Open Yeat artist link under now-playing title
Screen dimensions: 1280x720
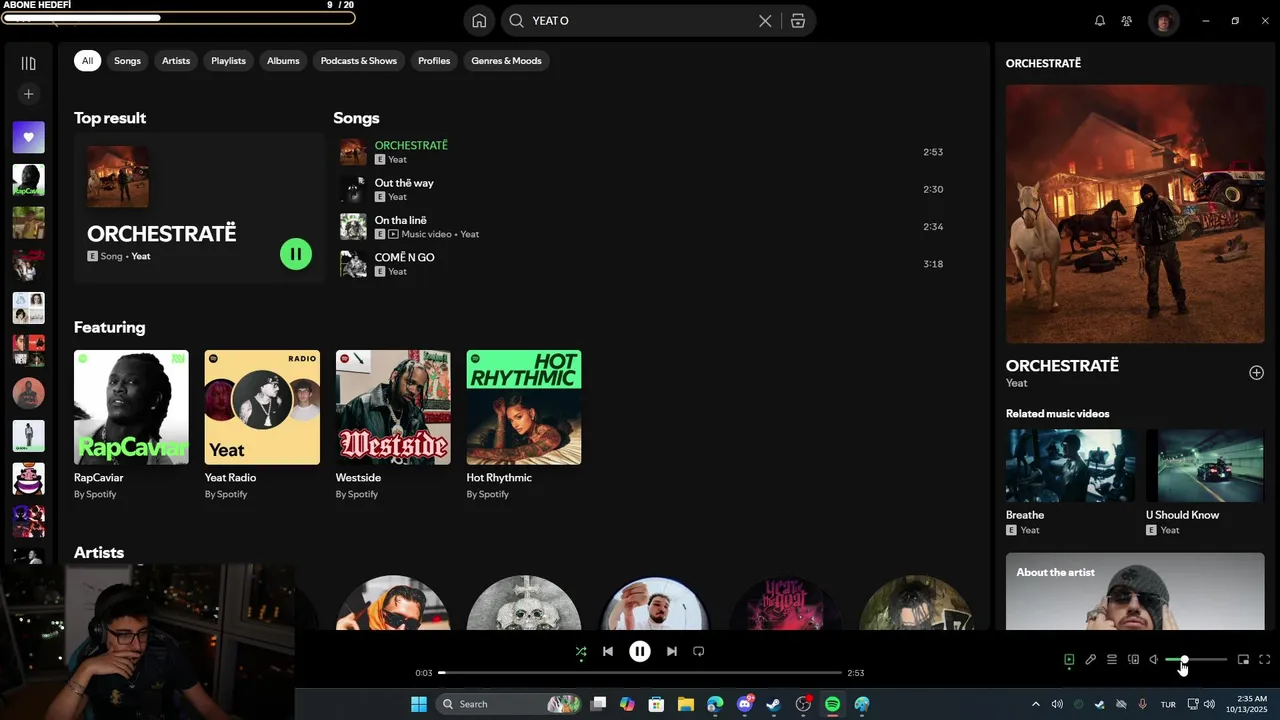coord(1016,383)
